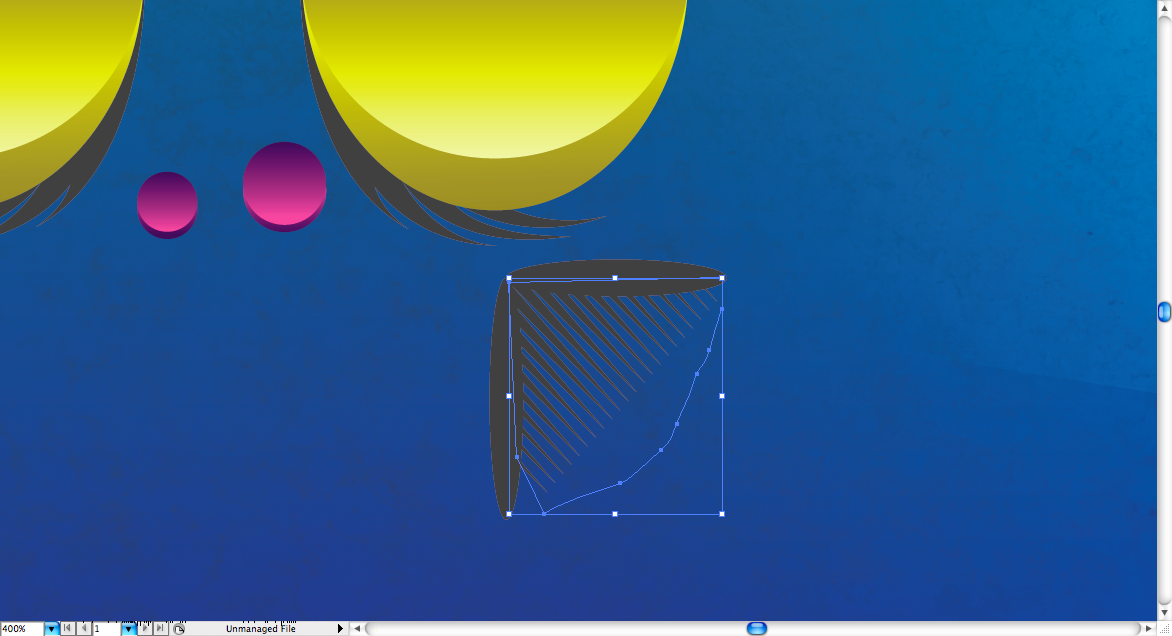Click the horizontal scrollbar right arrow
The height and width of the screenshot is (636, 1172).
click(1148, 629)
